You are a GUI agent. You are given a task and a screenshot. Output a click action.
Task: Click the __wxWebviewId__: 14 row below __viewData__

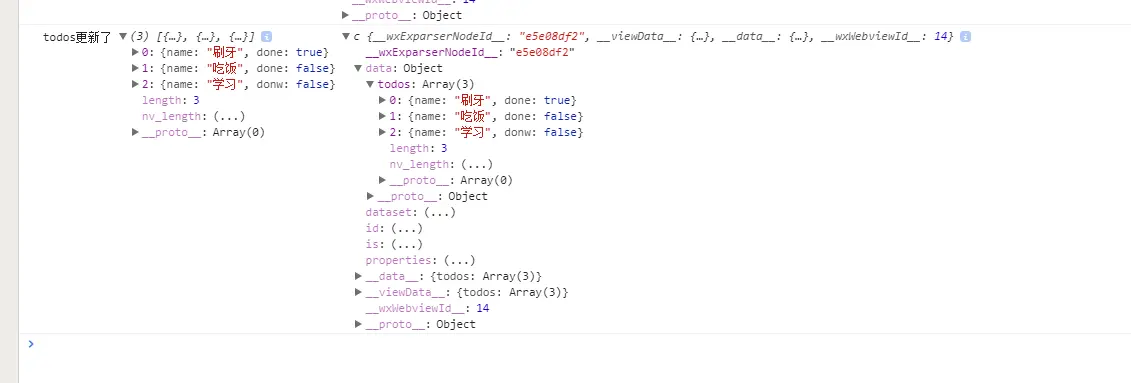click(428, 308)
